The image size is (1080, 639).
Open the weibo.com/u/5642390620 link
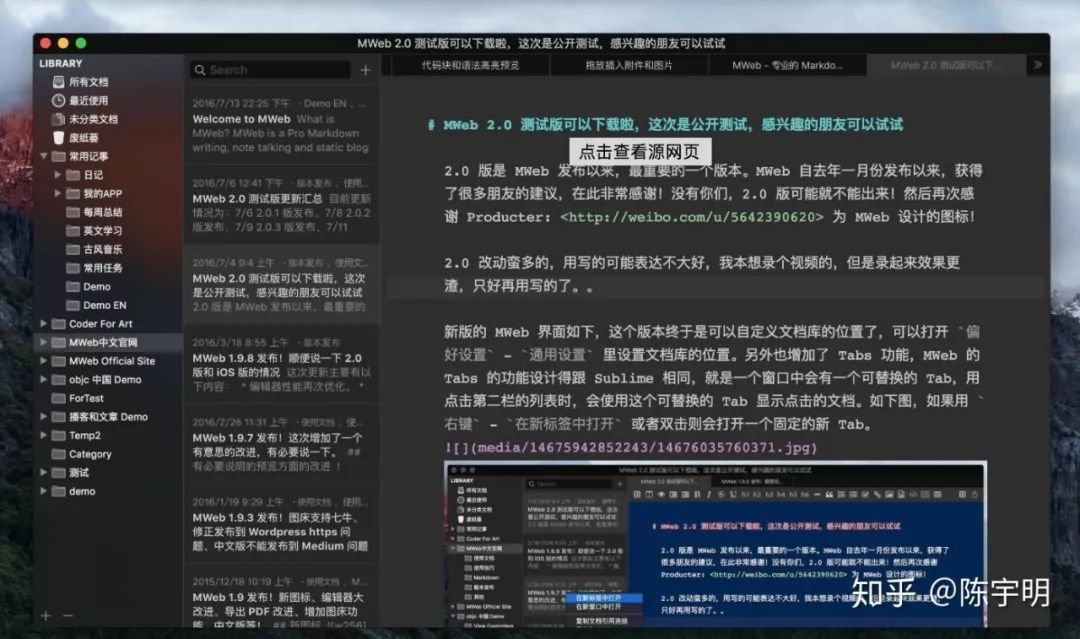(x=692, y=217)
